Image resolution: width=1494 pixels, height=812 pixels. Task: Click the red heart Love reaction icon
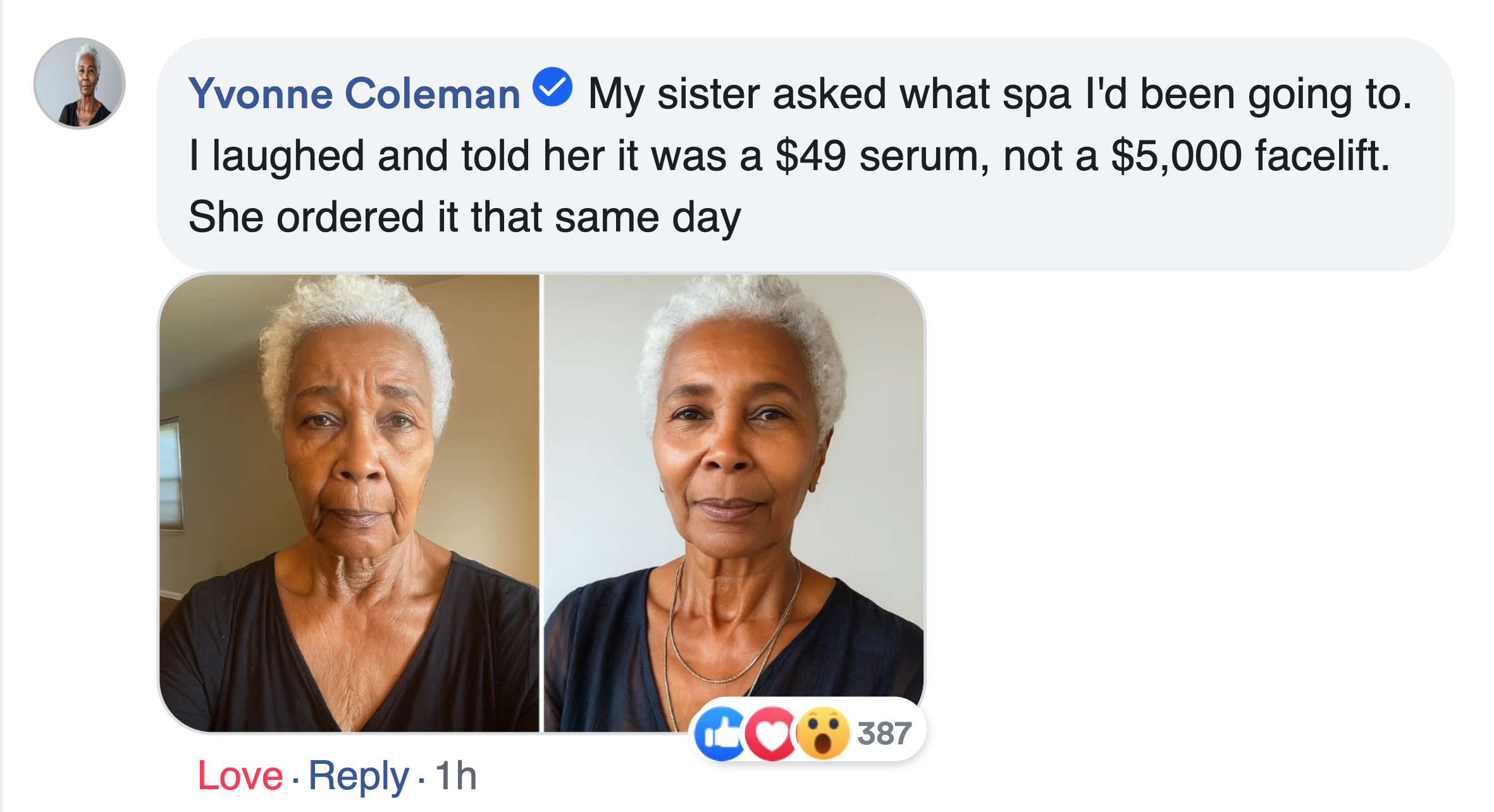(x=770, y=734)
